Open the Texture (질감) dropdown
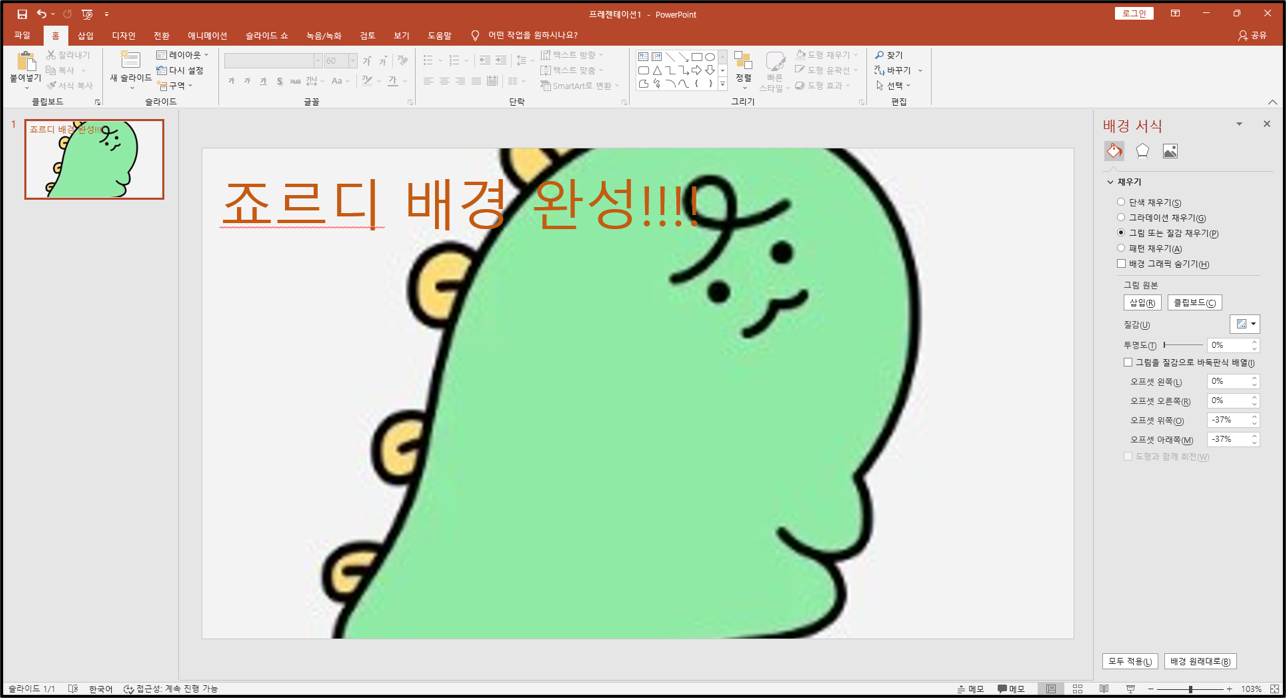Image resolution: width=1286 pixels, height=698 pixels. (x=1245, y=324)
